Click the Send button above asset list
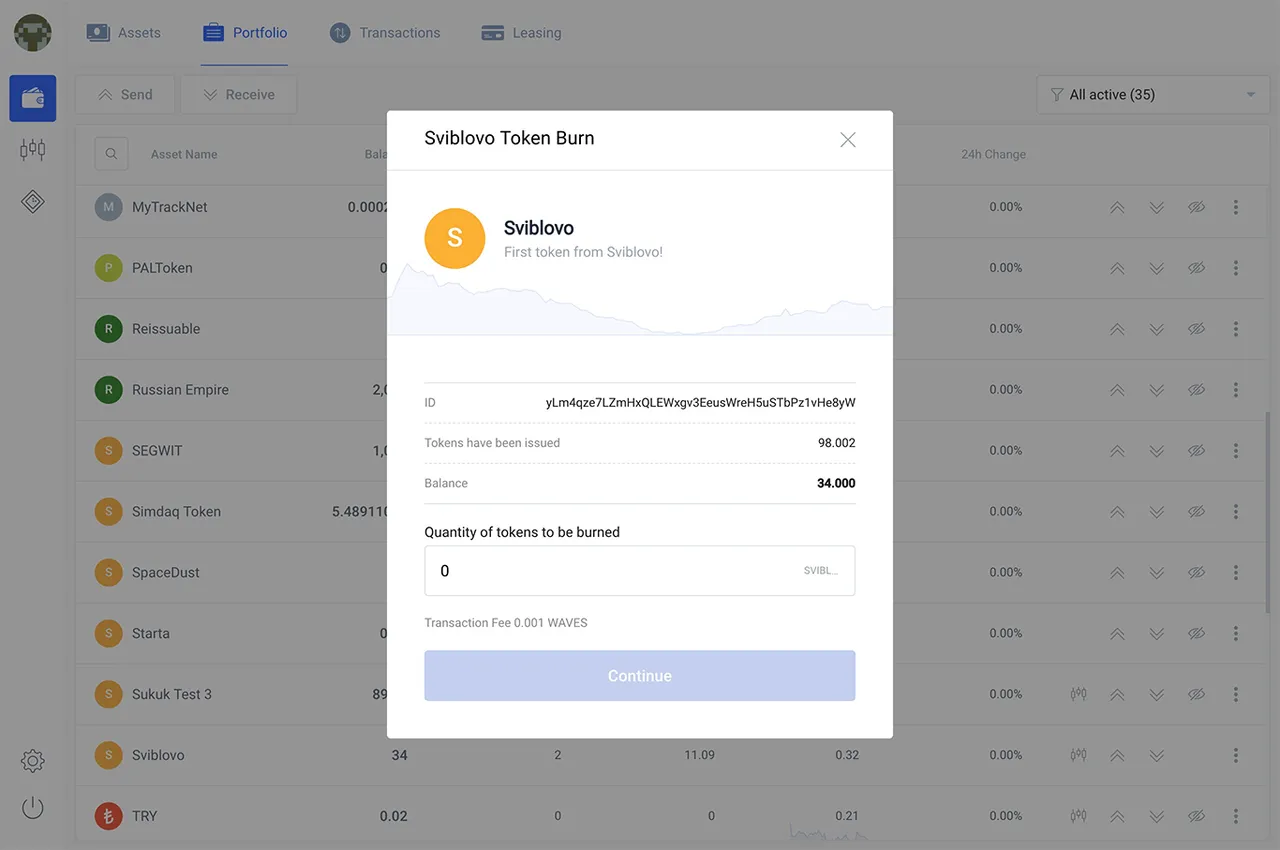This screenshot has width=1280, height=850. click(x=125, y=95)
